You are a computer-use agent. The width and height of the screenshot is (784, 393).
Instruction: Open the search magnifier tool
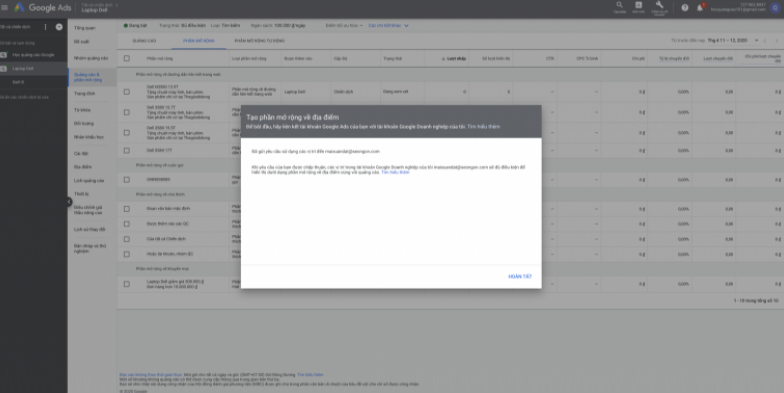tap(620, 6)
